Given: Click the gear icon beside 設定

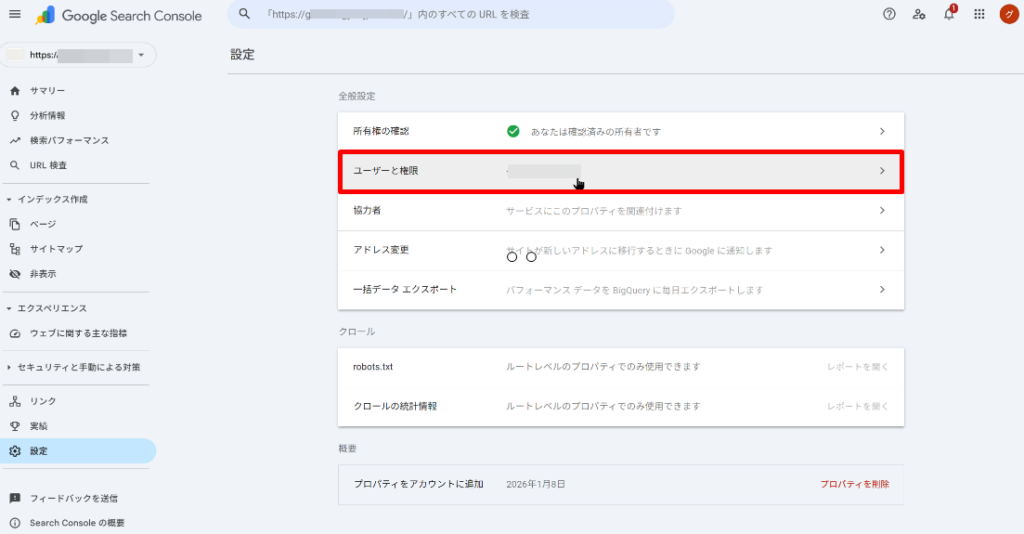Looking at the screenshot, I should (15, 450).
